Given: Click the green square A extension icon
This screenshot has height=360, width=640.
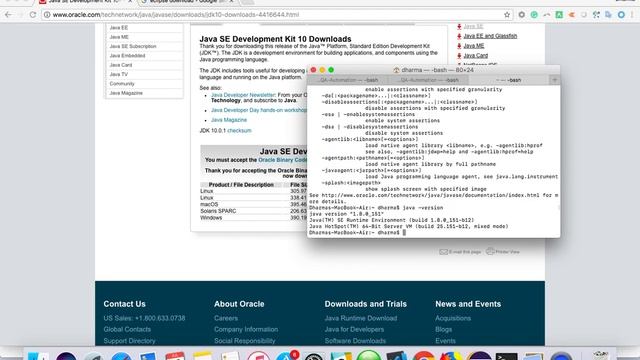Looking at the screenshot, I should click(x=559, y=15).
